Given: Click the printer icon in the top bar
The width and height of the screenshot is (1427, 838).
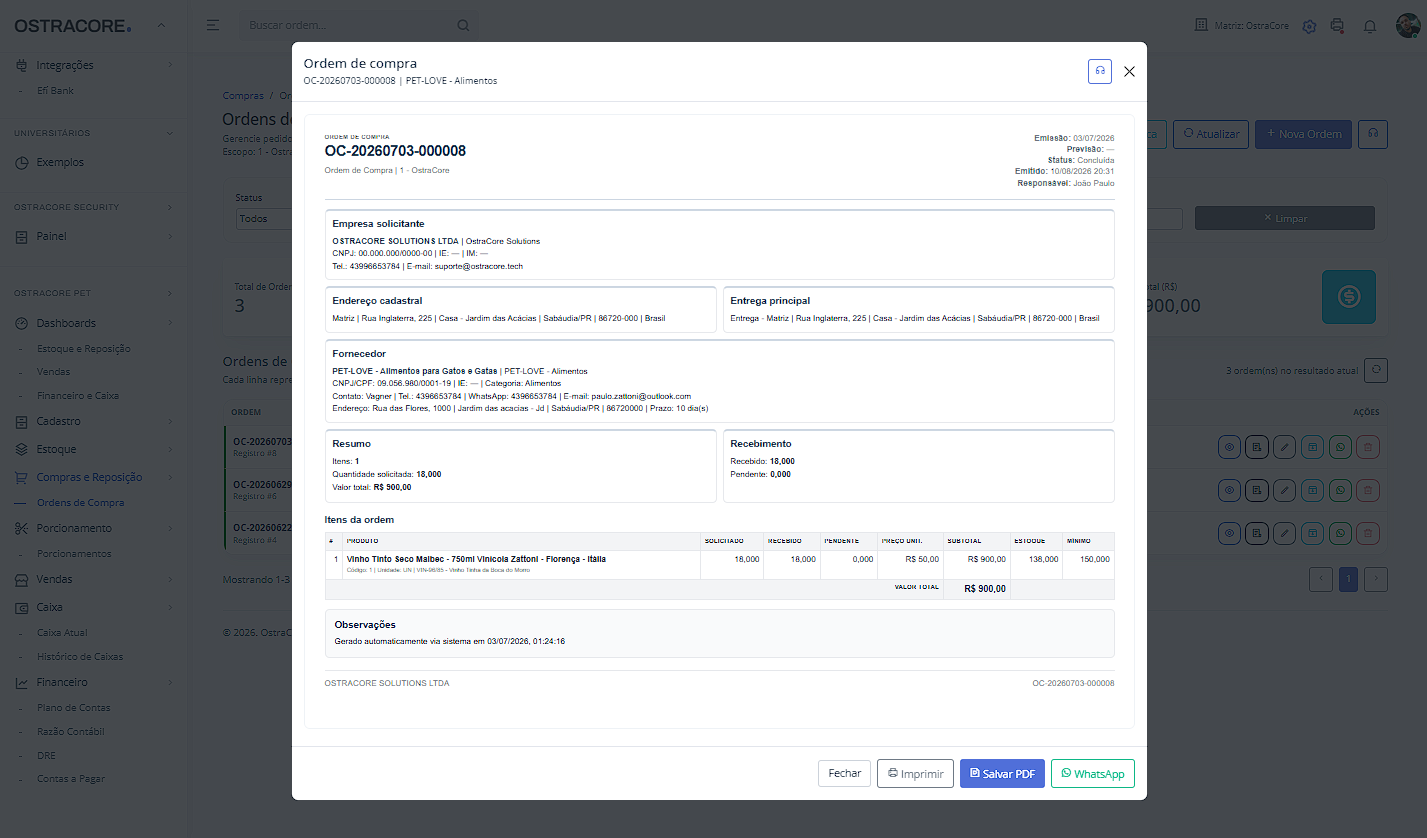Looking at the screenshot, I should pyautogui.click(x=1337, y=25).
